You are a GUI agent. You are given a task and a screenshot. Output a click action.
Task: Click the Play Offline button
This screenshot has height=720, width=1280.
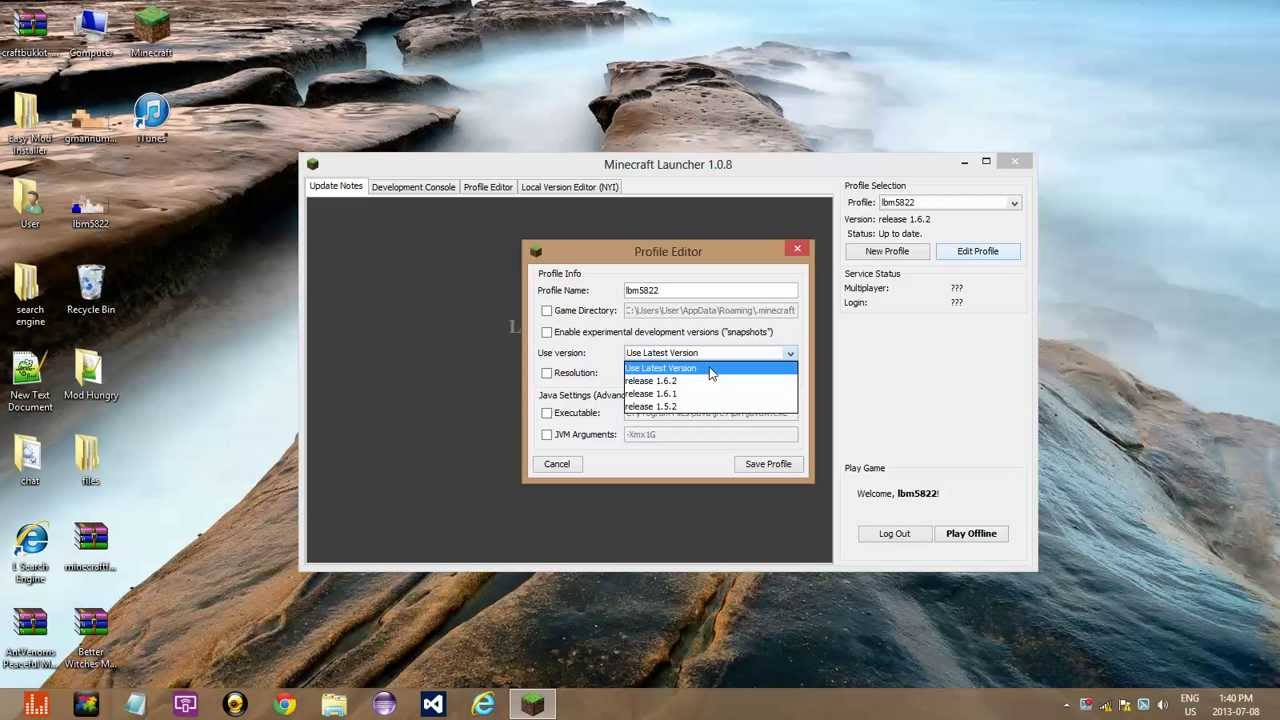coord(971,534)
